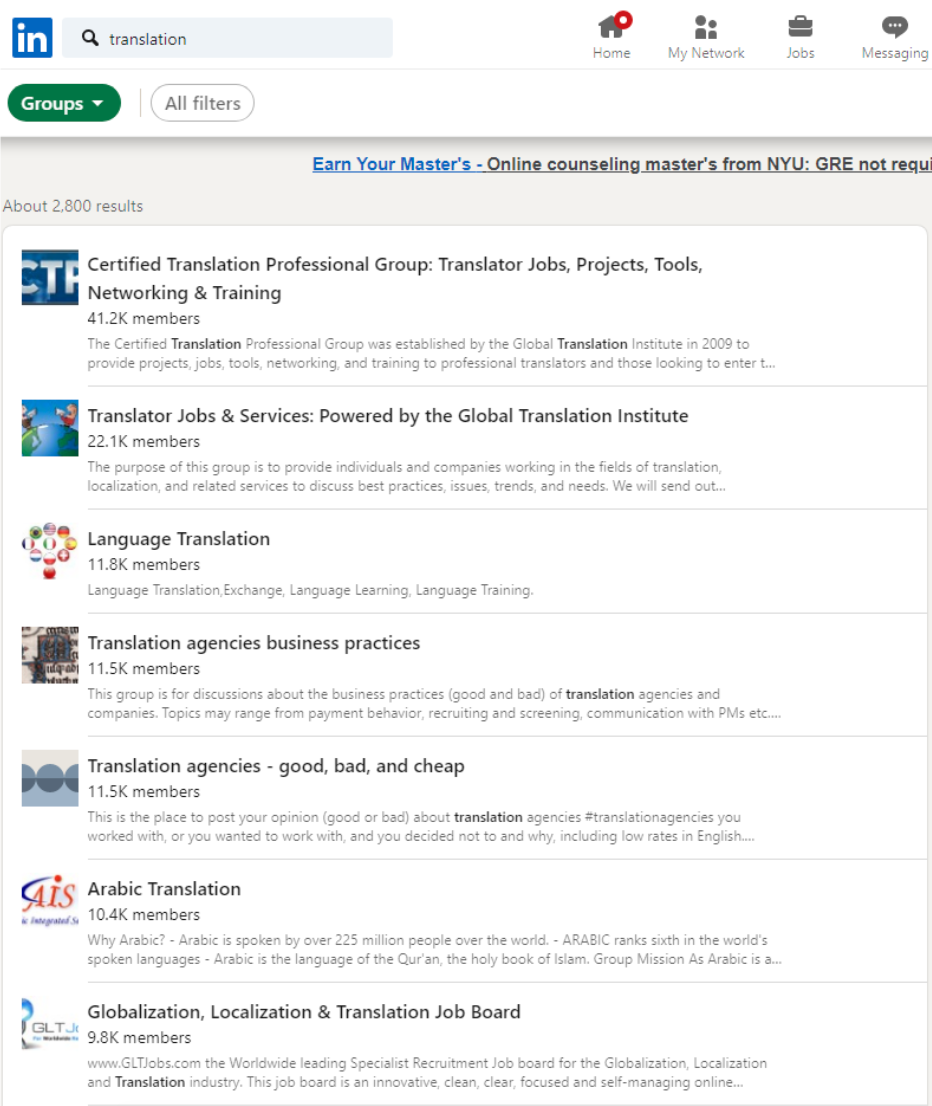The image size is (932, 1106).
Task: Open Translation agencies business practices group
Action: [254, 643]
